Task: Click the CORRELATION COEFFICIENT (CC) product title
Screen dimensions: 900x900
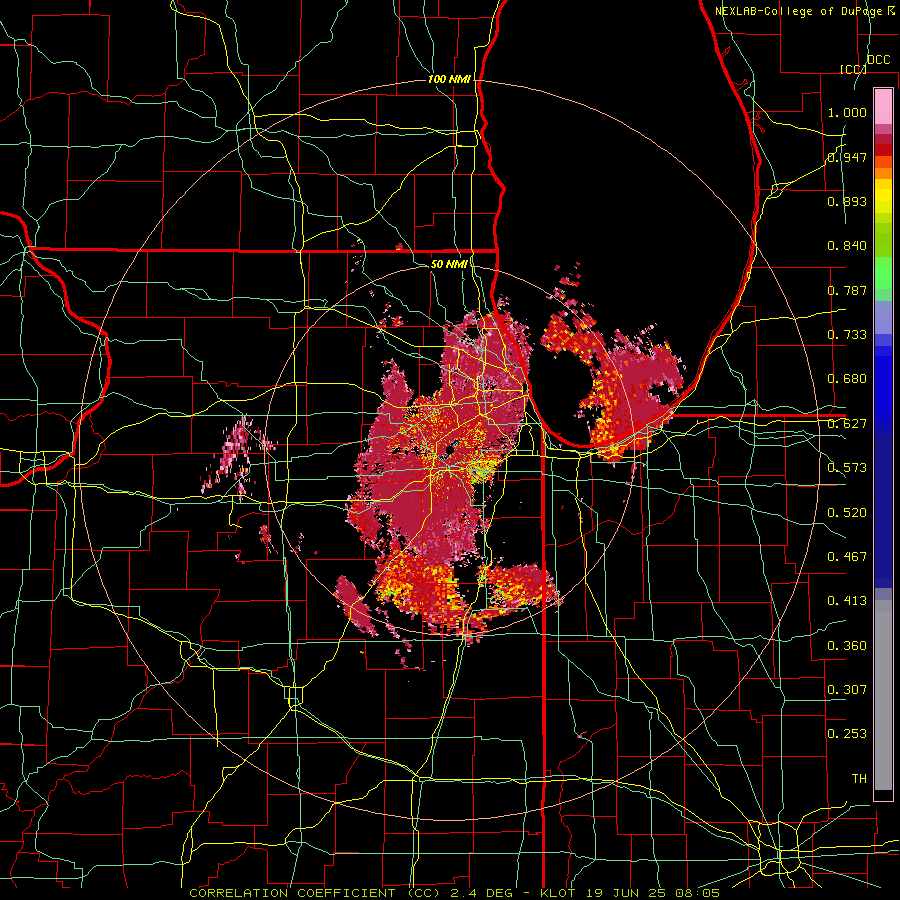Action: click(x=315, y=893)
